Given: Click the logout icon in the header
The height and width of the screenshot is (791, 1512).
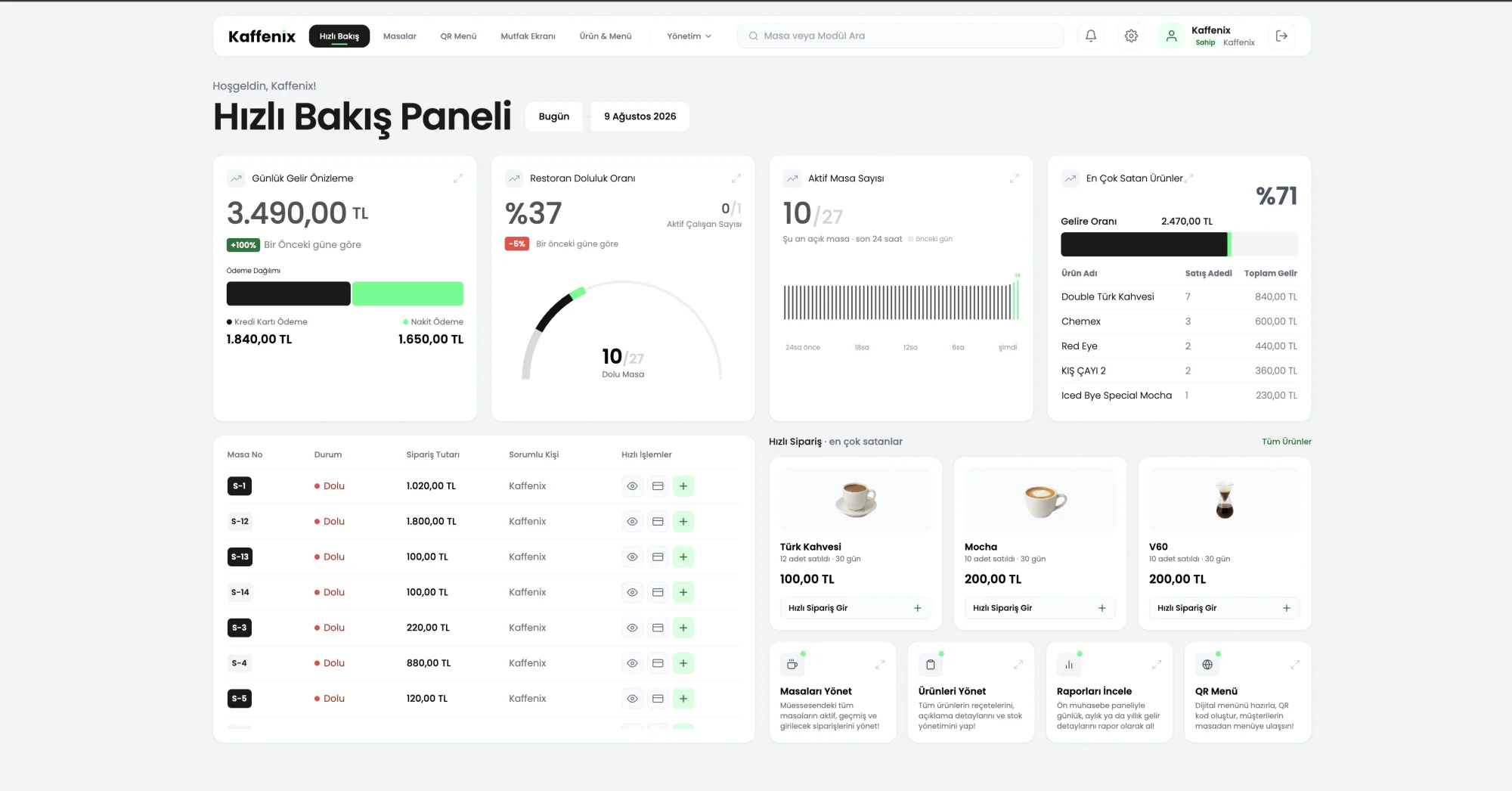Looking at the screenshot, I should click(x=1281, y=36).
